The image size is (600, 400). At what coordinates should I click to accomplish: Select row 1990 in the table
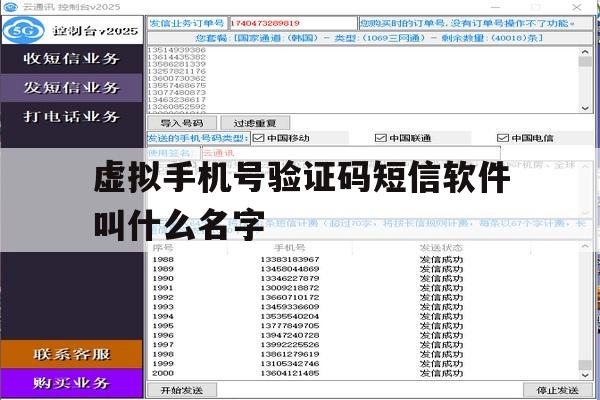[x=364, y=278]
